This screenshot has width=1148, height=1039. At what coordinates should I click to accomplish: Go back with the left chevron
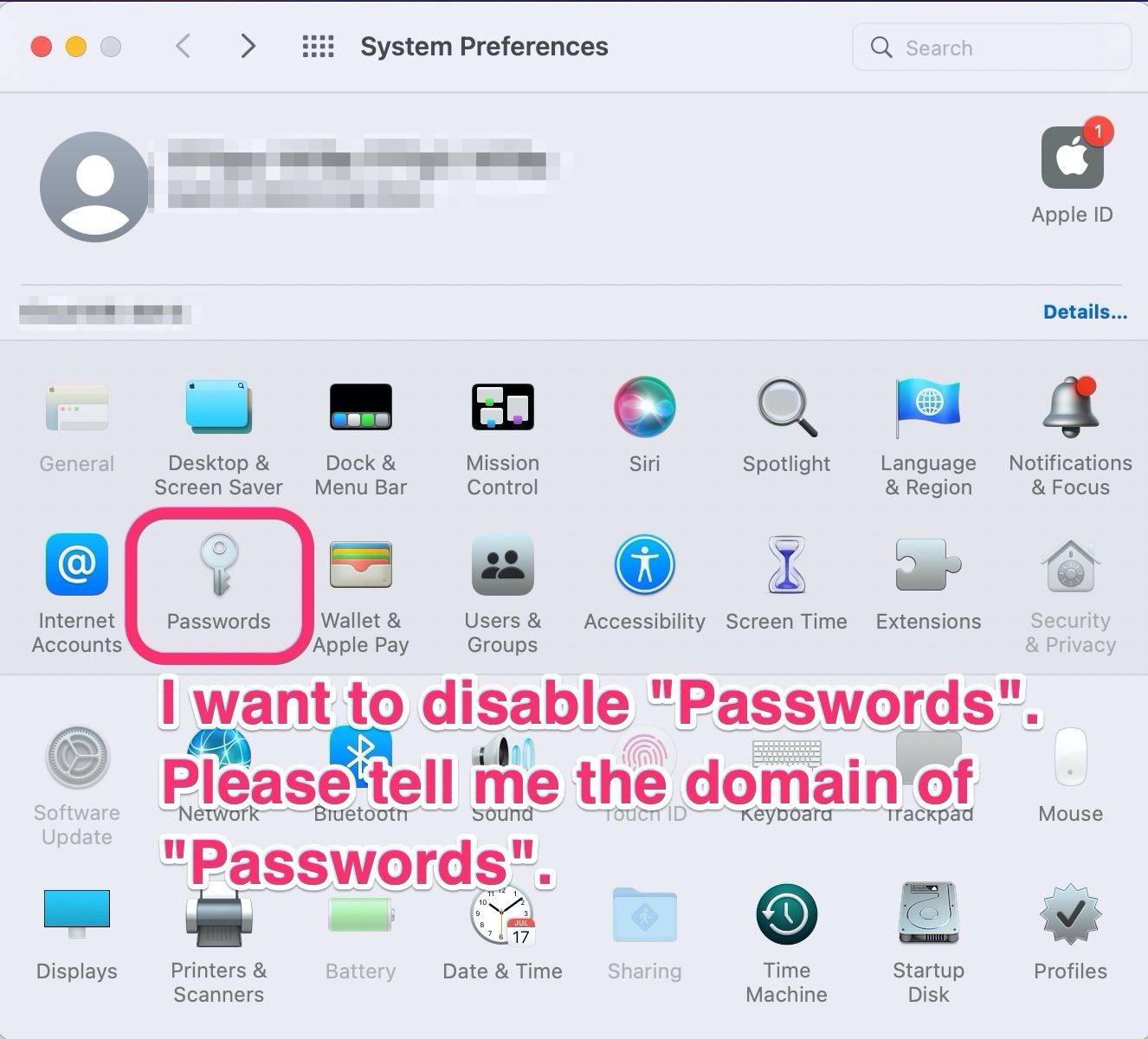183,46
